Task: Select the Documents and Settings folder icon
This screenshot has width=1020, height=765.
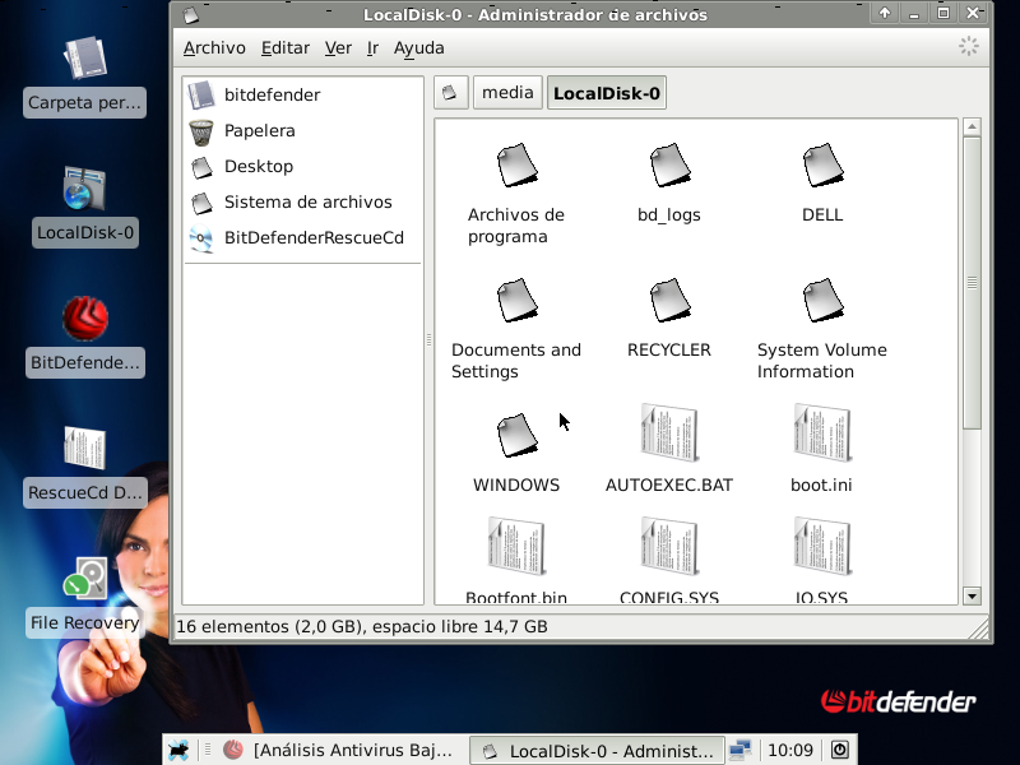Action: pyautogui.click(x=517, y=301)
